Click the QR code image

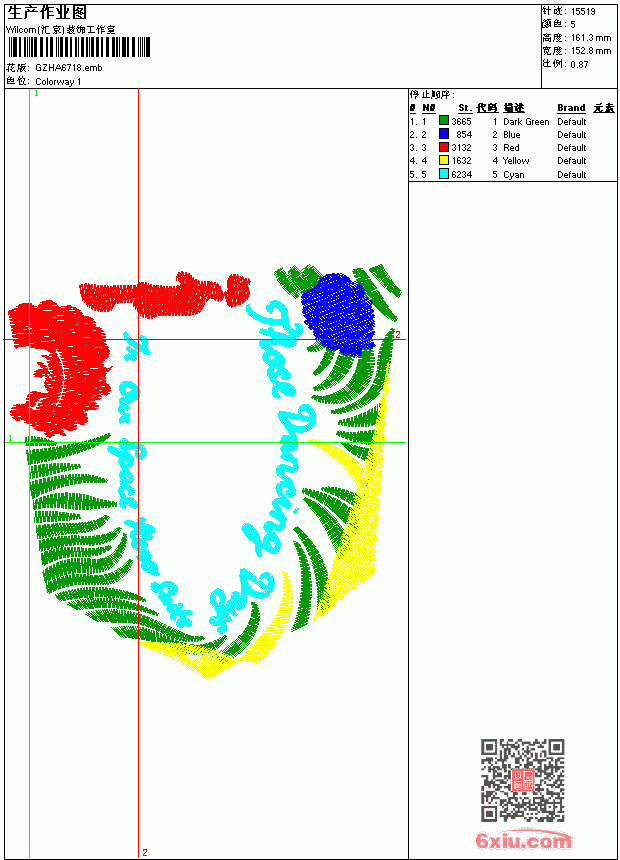pos(522,780)
